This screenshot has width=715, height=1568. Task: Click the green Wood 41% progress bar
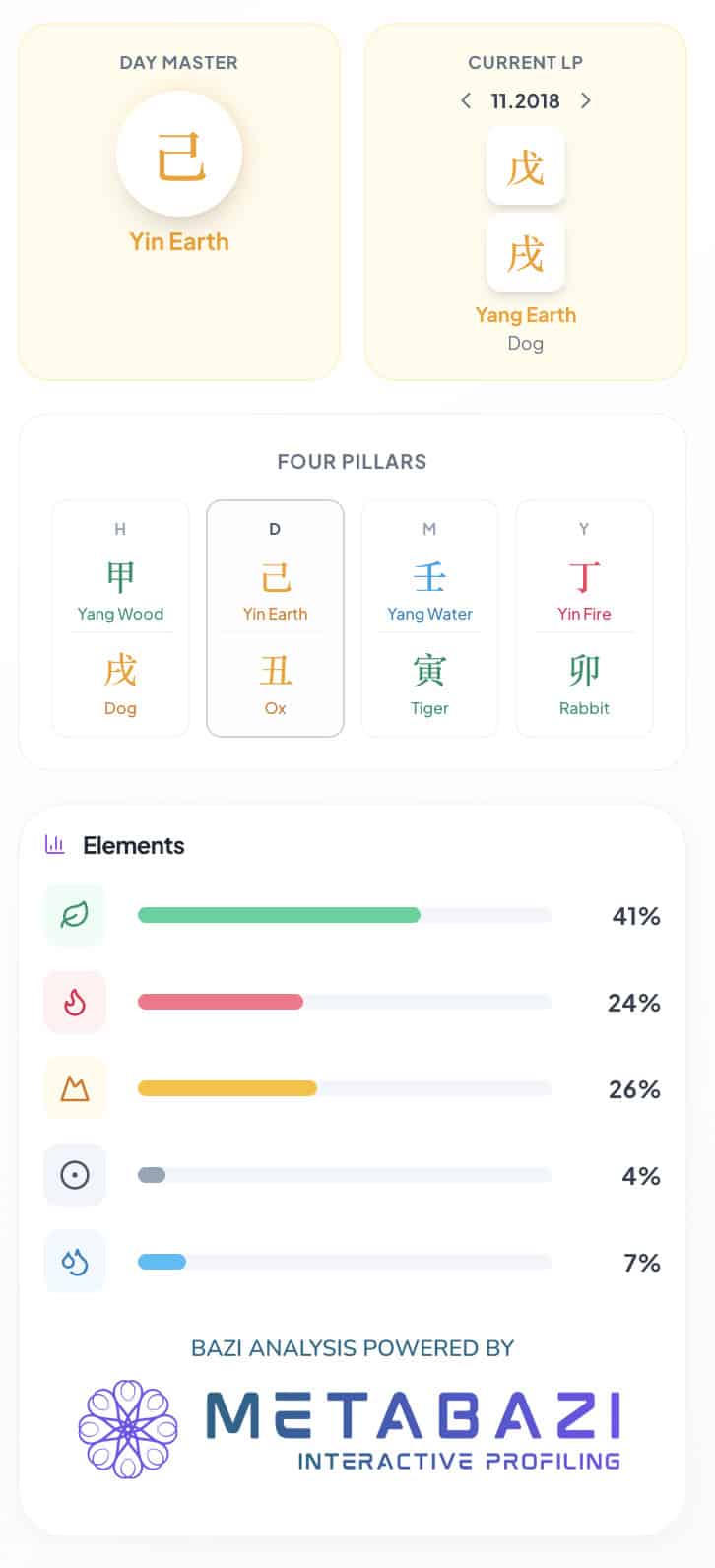click(x=279, y=915)
